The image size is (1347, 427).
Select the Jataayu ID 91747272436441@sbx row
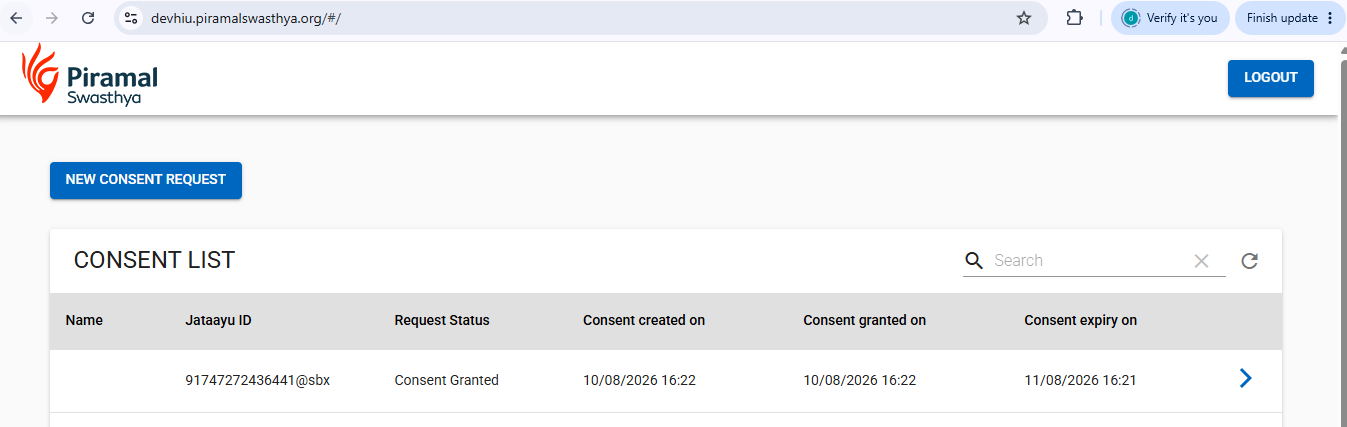[666, 380]
